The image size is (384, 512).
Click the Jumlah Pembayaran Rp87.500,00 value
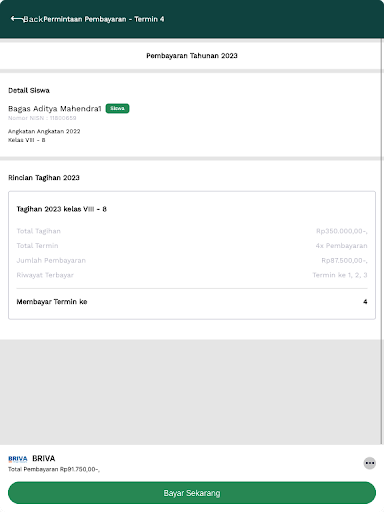coord(344,260)
